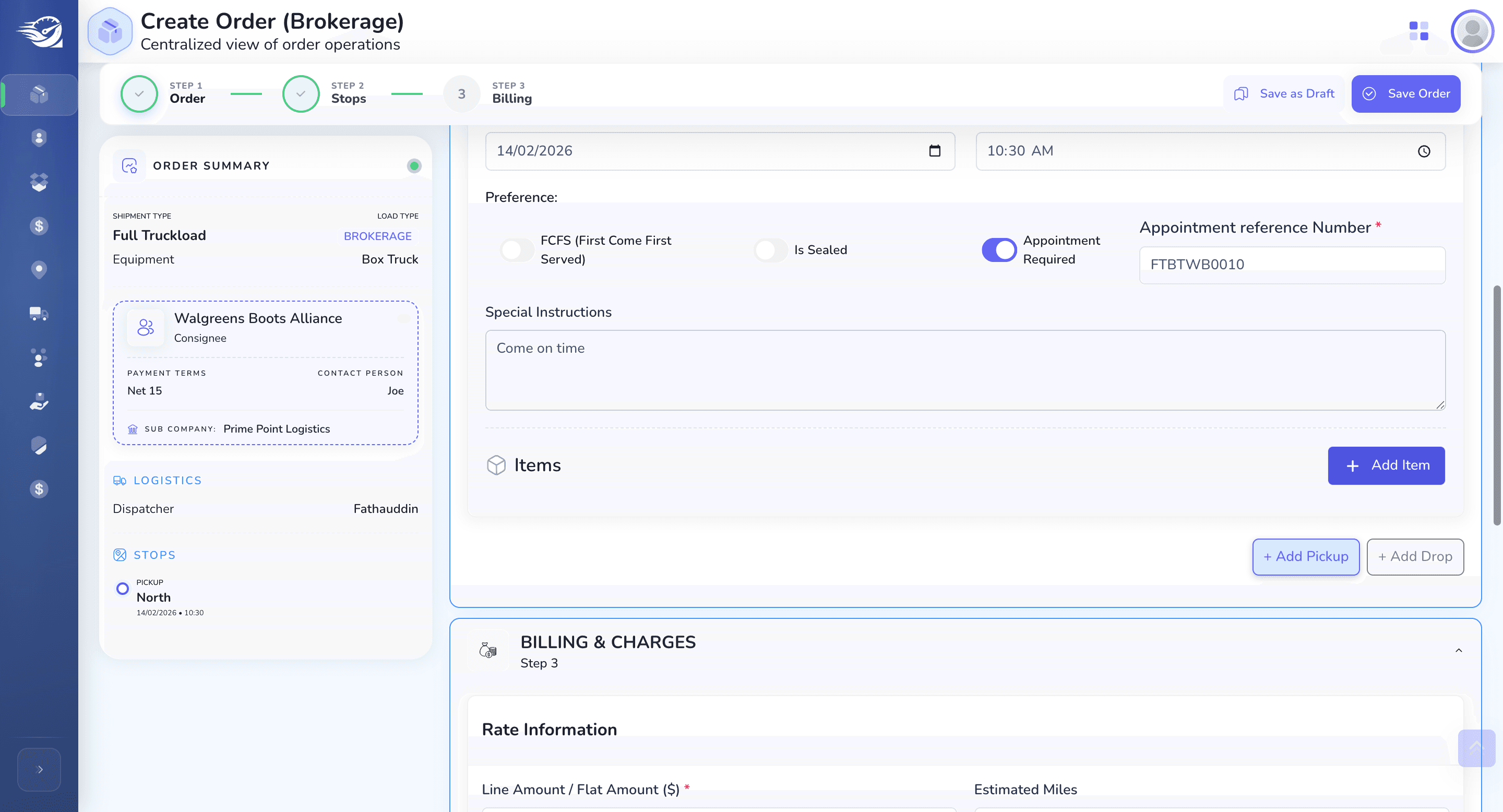
Task: Click Save as Draft
Action: (x=1284, y=94)
